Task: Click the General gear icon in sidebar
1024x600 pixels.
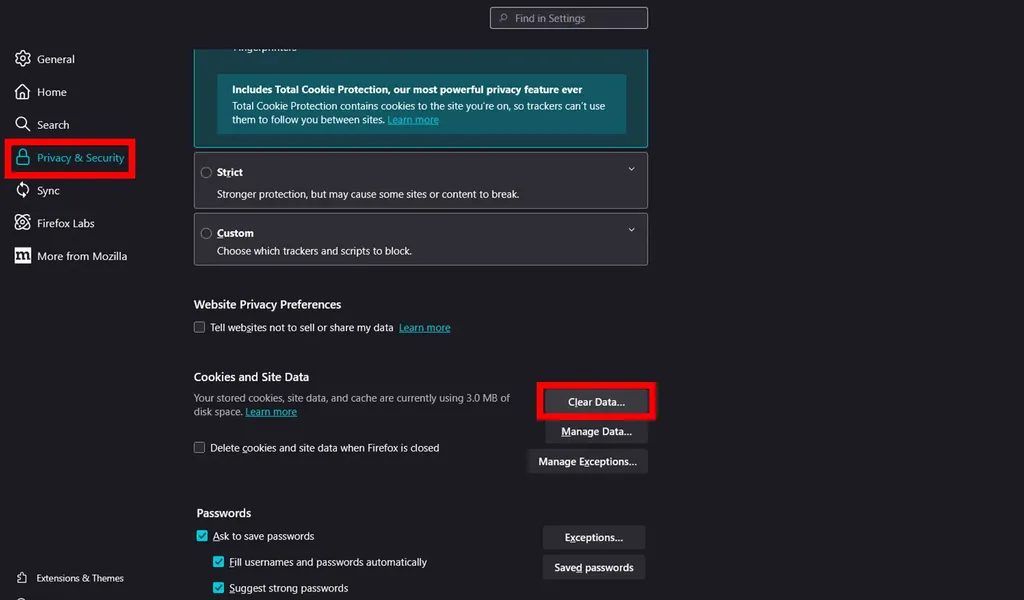Action: [x=23, y=59]
